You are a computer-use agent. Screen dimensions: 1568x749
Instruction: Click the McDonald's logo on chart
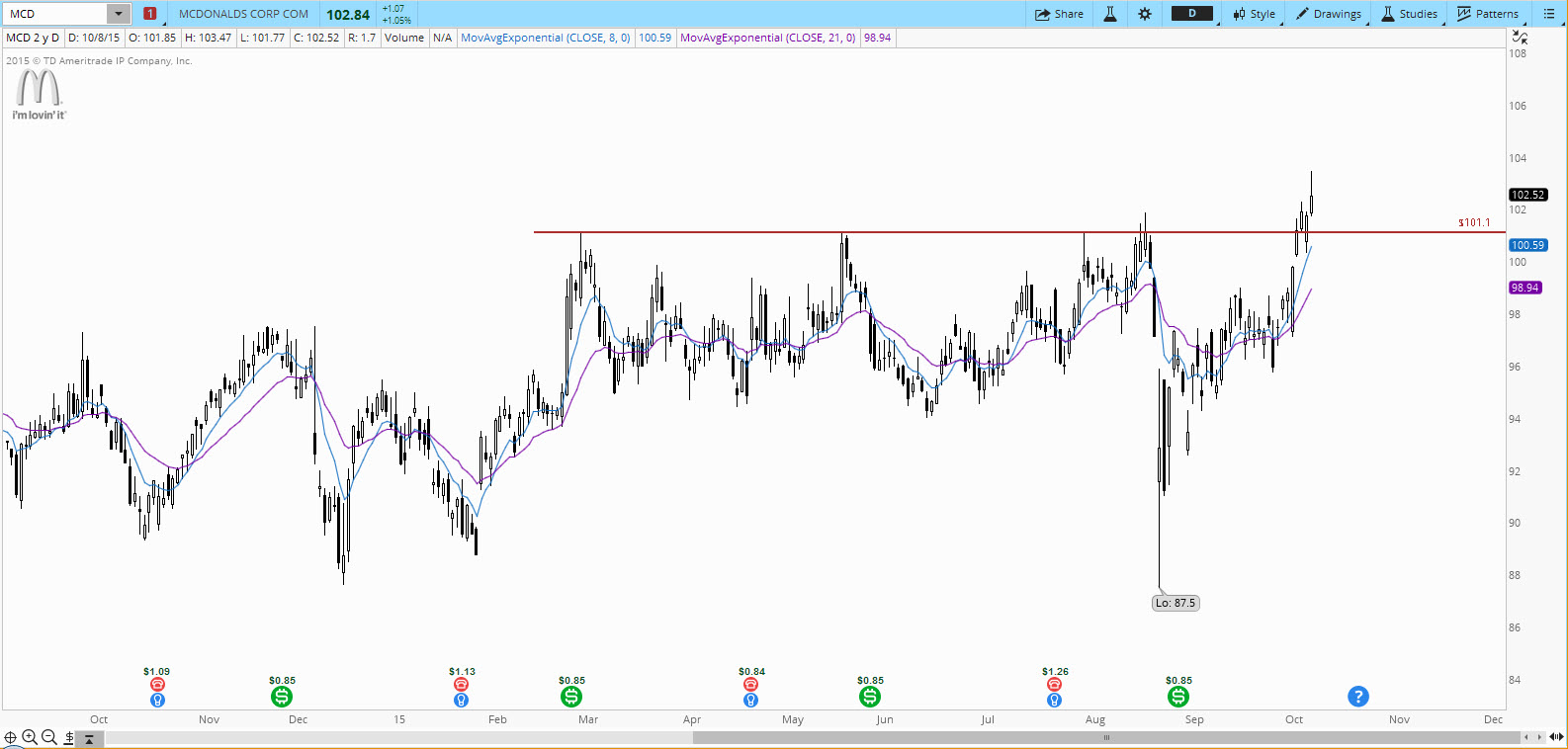click(x=39, y=95)
